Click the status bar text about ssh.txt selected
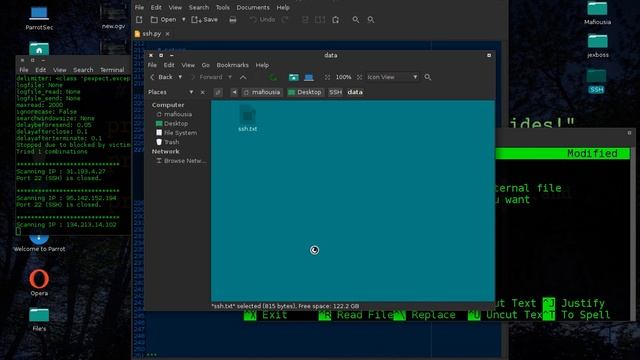Screen dimensions: 640x360 point(285,306)
